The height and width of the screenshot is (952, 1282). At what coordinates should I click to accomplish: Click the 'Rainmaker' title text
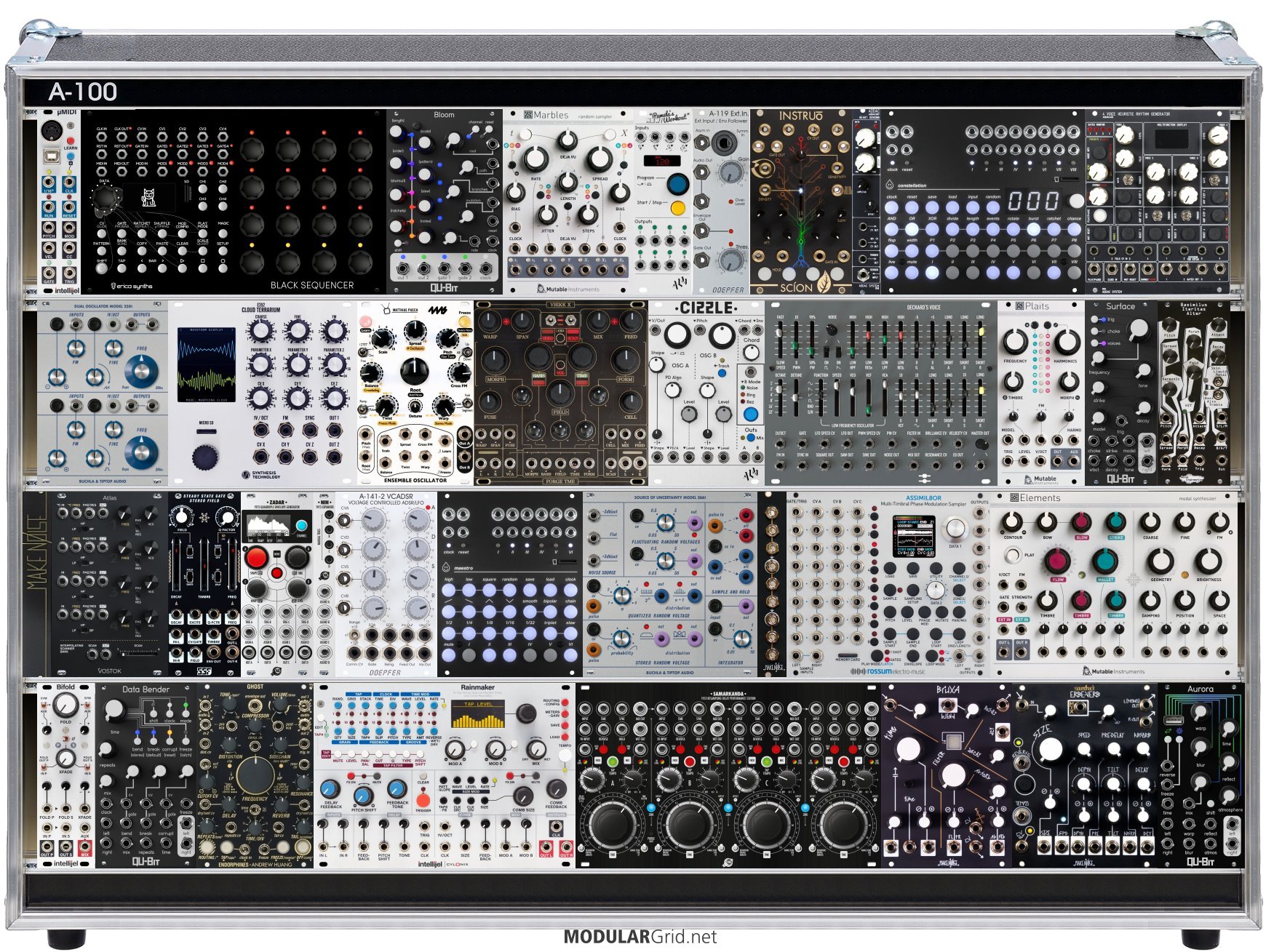(477, 687)
